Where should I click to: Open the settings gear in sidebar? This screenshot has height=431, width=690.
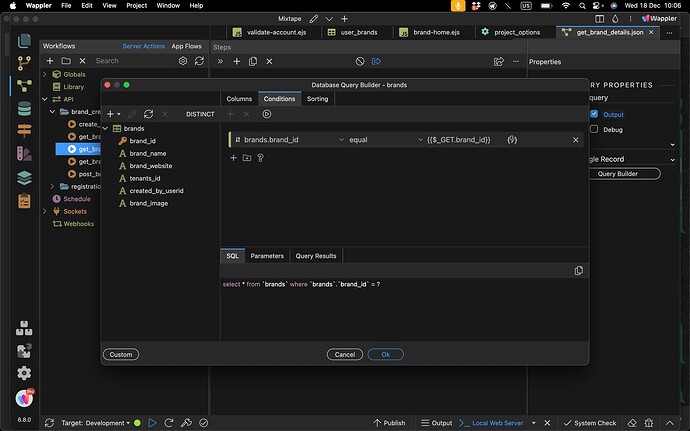click(x=24, y=373)
